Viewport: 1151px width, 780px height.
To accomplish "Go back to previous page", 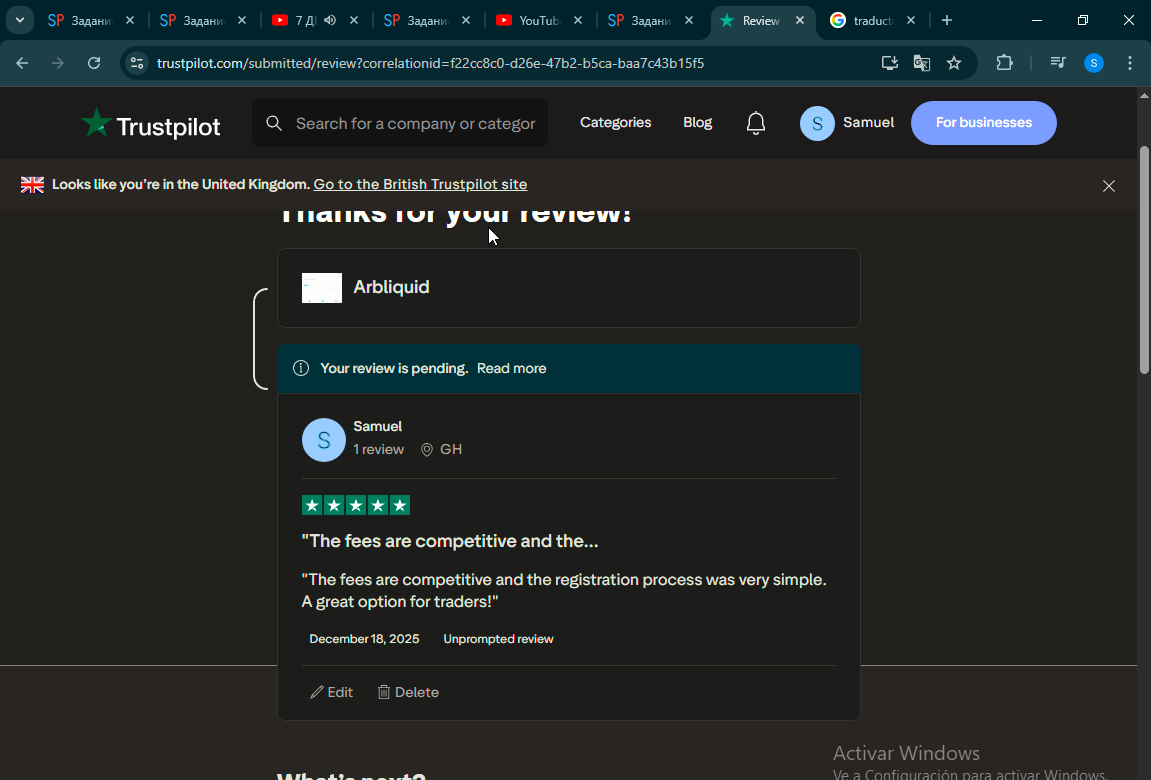I will 22,63.
